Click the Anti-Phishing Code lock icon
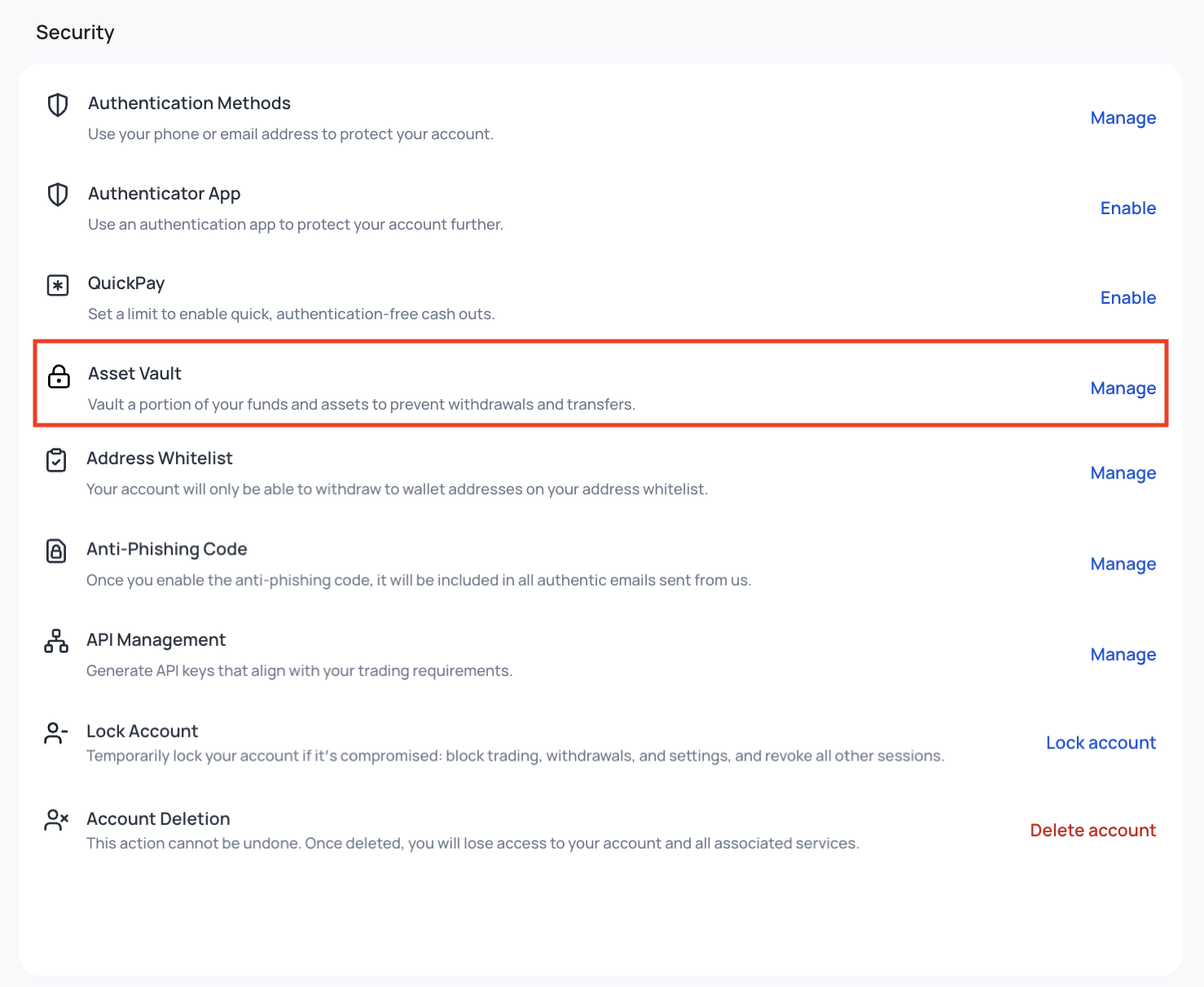The image size is (1204, 987). pyautogui.click(x=56, y=551)
